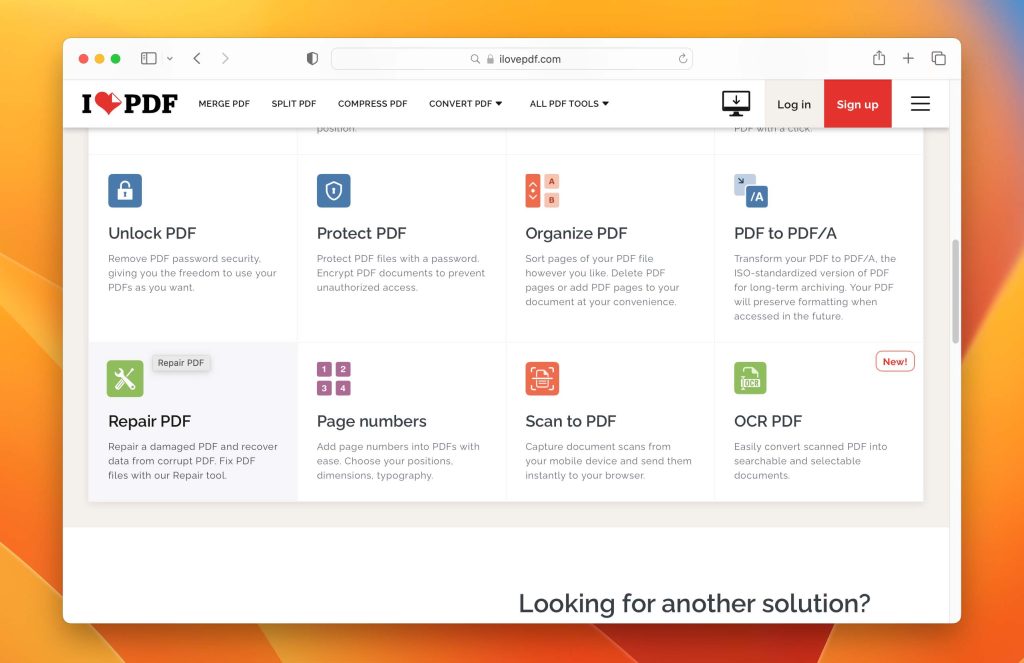
Task: Open COMPRESS PDF menu item
Action: [372, 103]
